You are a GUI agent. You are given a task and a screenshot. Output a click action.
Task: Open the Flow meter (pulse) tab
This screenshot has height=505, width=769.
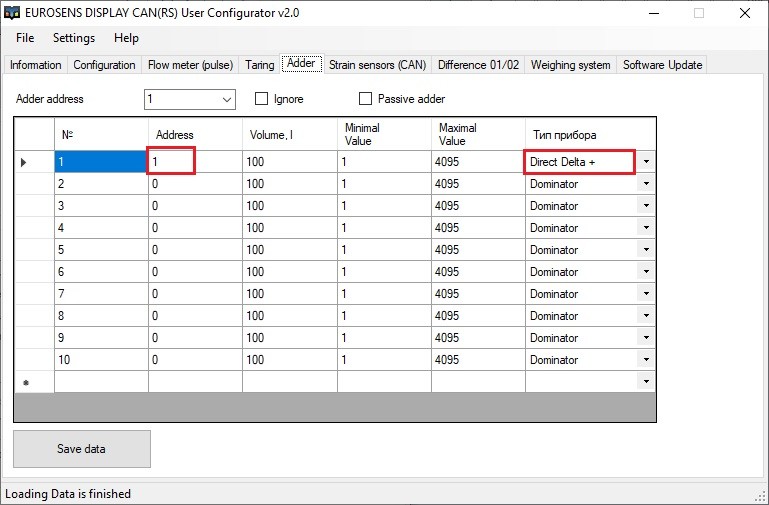190,65
